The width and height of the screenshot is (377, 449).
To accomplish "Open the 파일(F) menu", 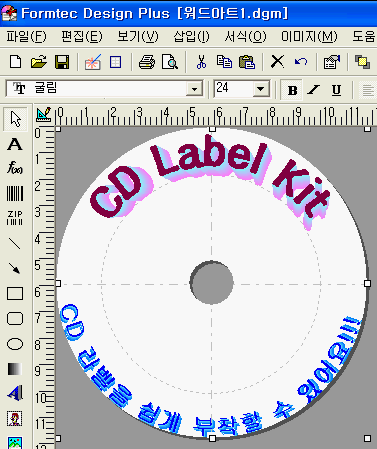I will pos(26,36).
